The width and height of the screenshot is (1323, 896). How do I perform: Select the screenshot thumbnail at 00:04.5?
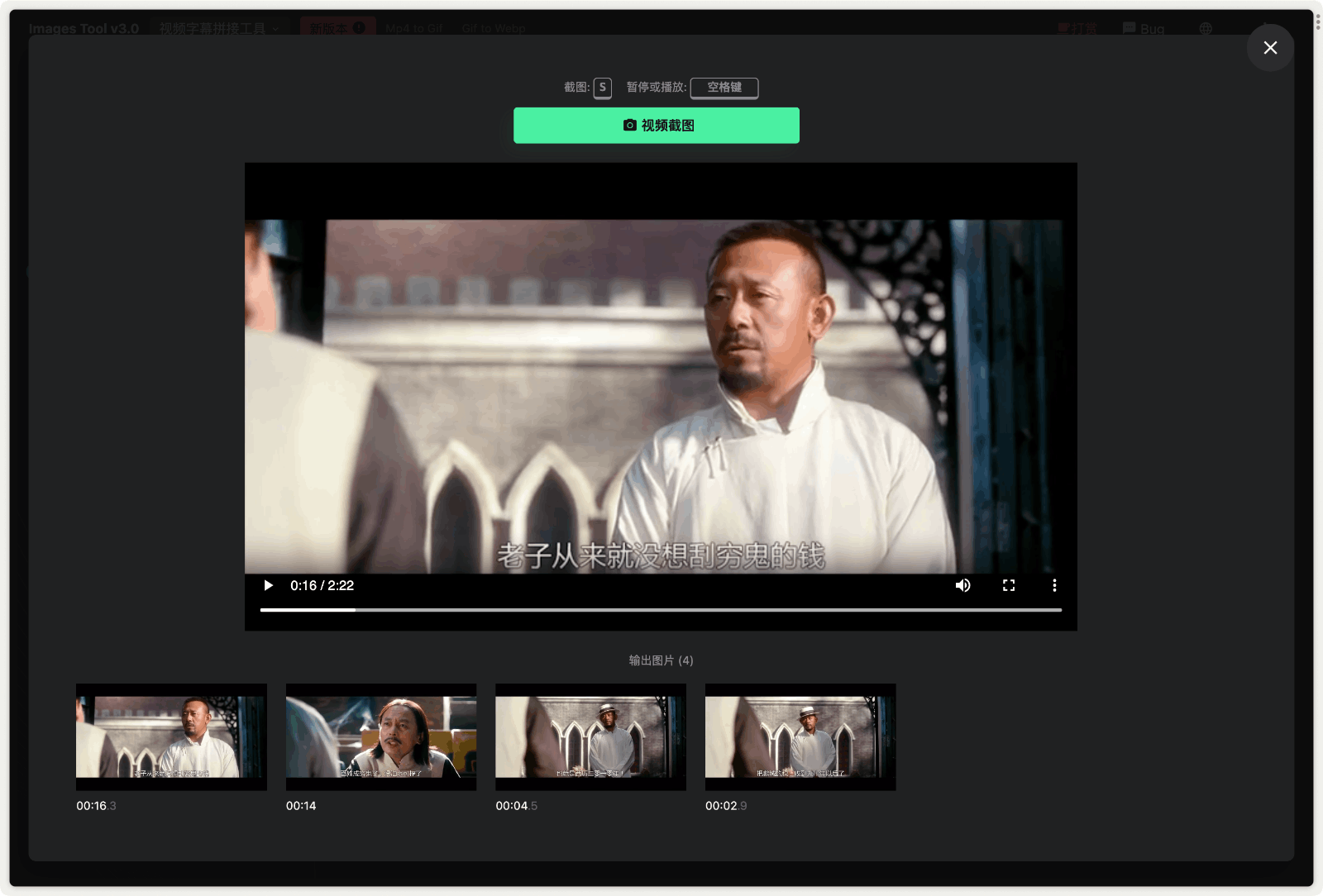tap(590, 736)
